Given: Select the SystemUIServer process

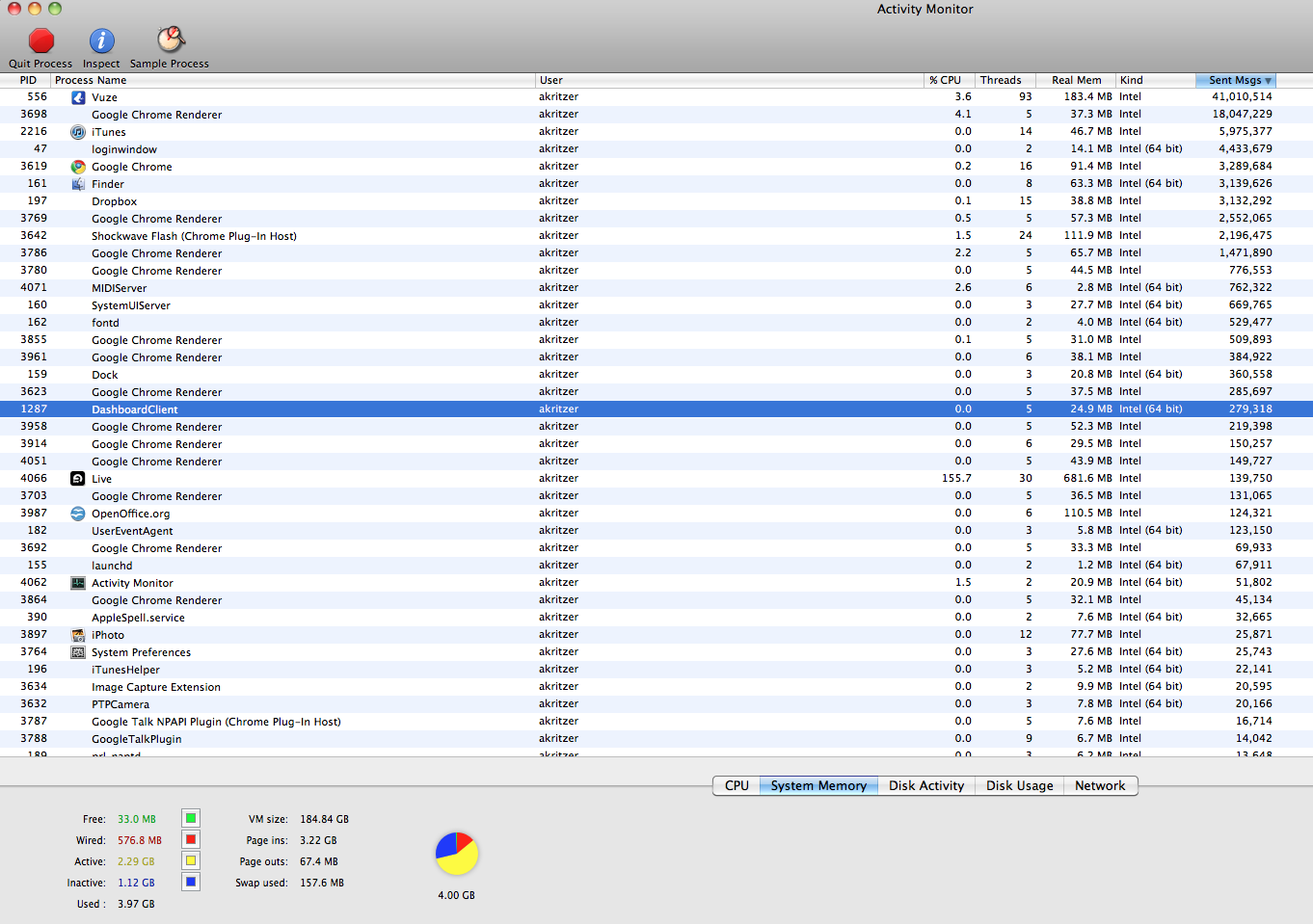Looking at the screenshot, I should (656, 305).
